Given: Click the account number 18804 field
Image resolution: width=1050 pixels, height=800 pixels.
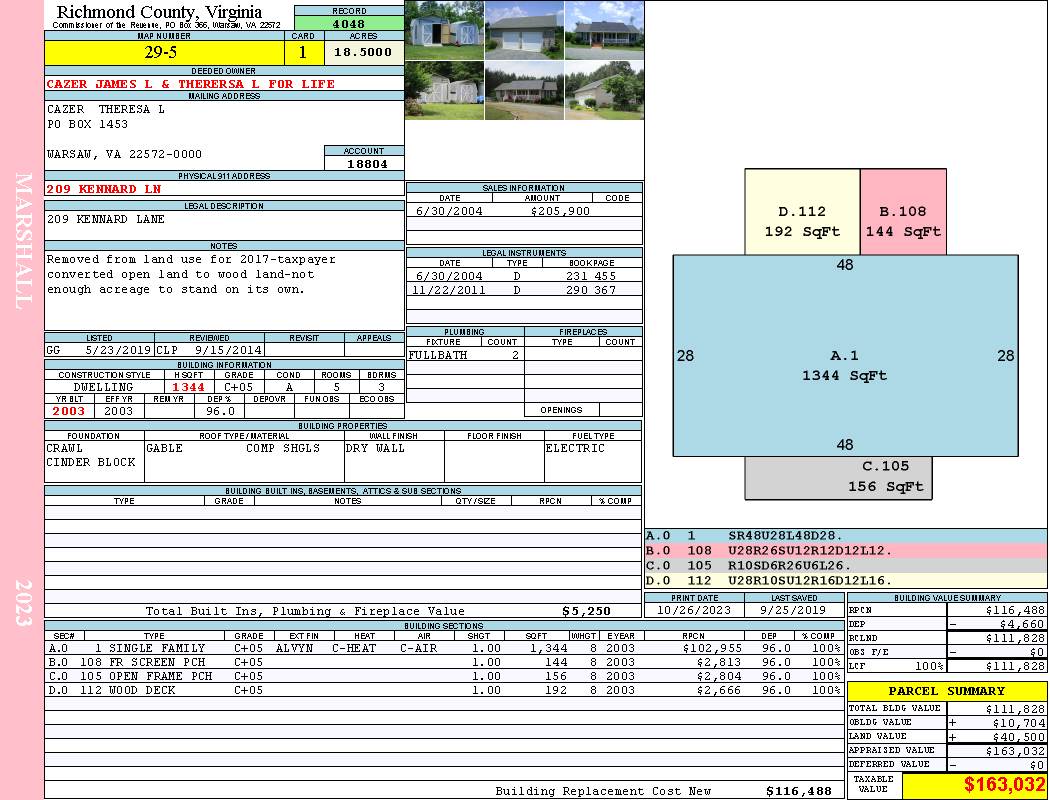Looking at the screenshot, I should (364, 163).
